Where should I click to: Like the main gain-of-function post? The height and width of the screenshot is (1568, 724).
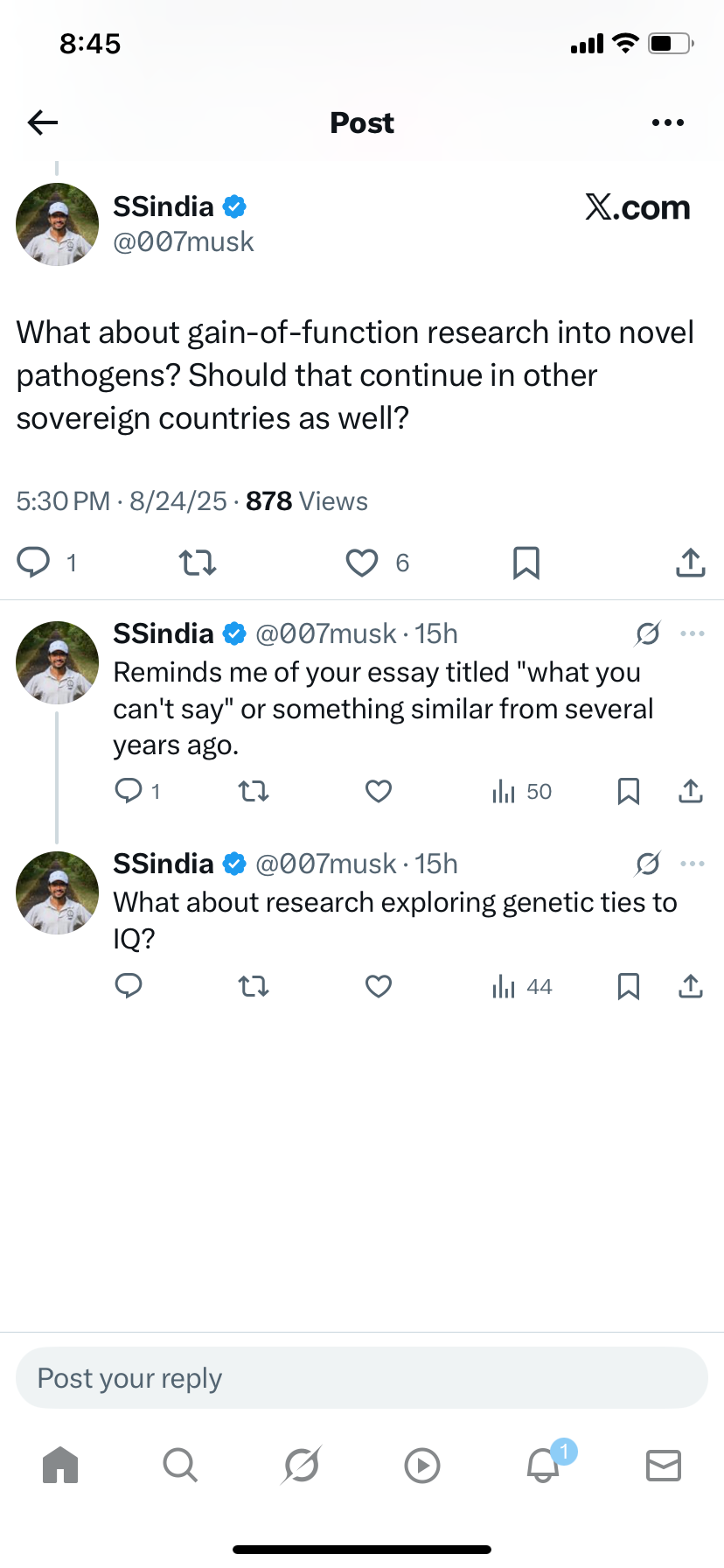(x=362, y=563)
